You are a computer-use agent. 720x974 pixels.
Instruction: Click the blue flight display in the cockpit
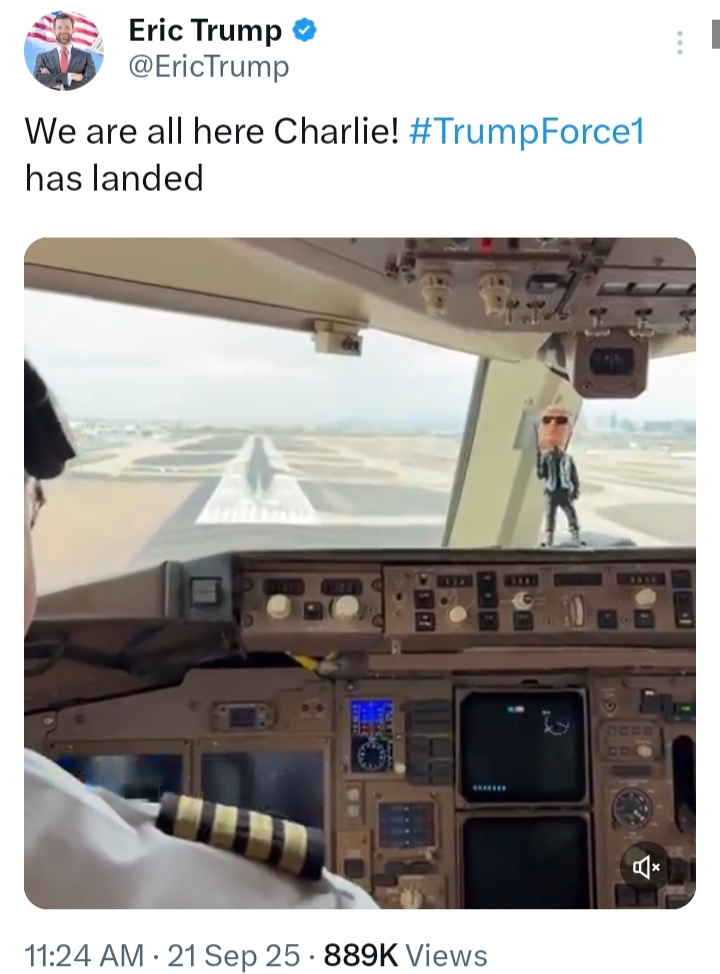point(372,735)
